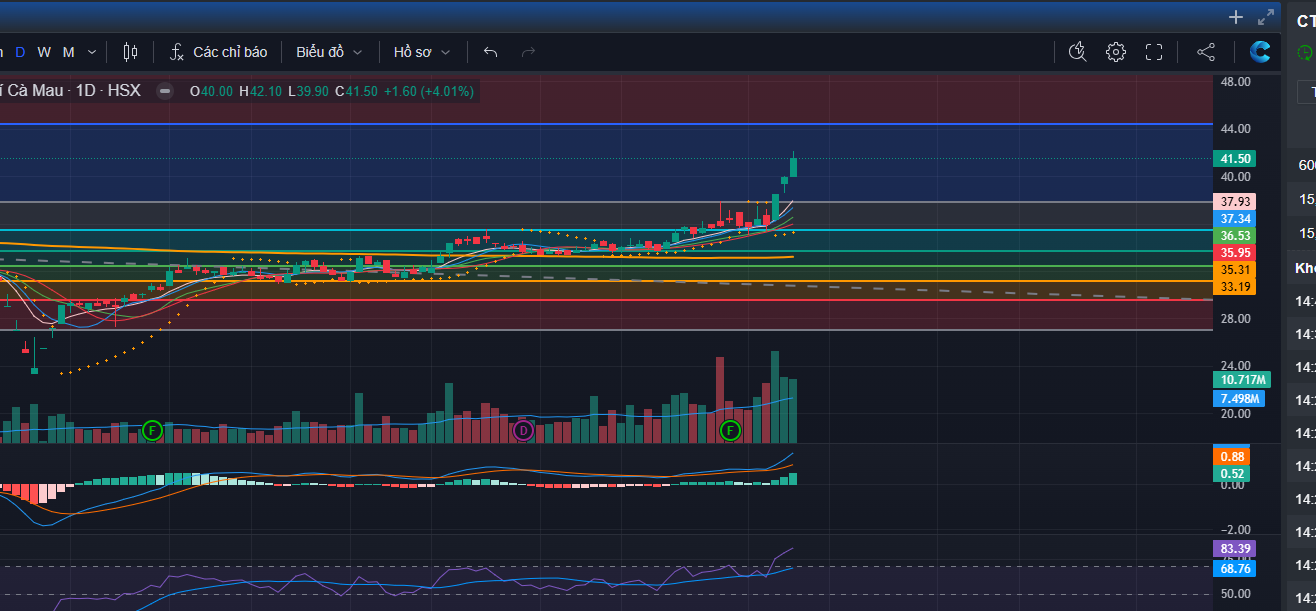
Task: Click Các chỉ báo indicators button
Action: tap(218, 52)
